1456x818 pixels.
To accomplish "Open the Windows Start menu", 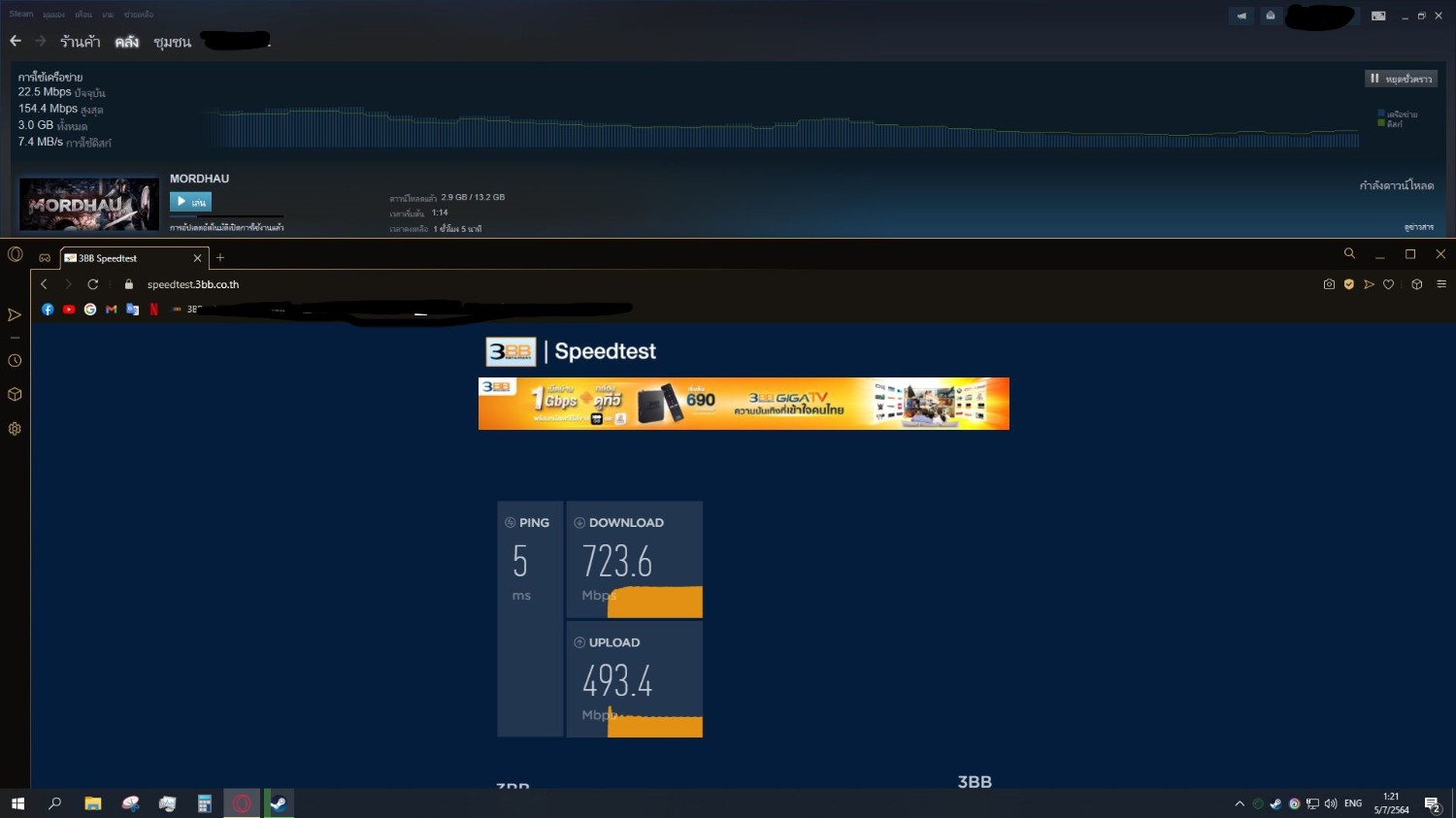I will coord(17,803).
